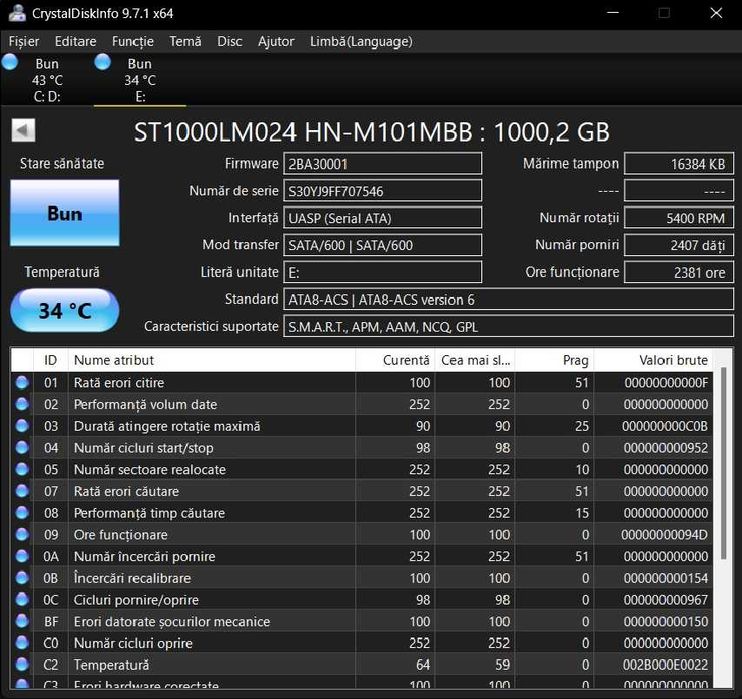Click status orb for row 0C Cicluri pornire/oprire
Image resolution: width=742 pixels, height=699 pixels.
(x=22, y=600)
